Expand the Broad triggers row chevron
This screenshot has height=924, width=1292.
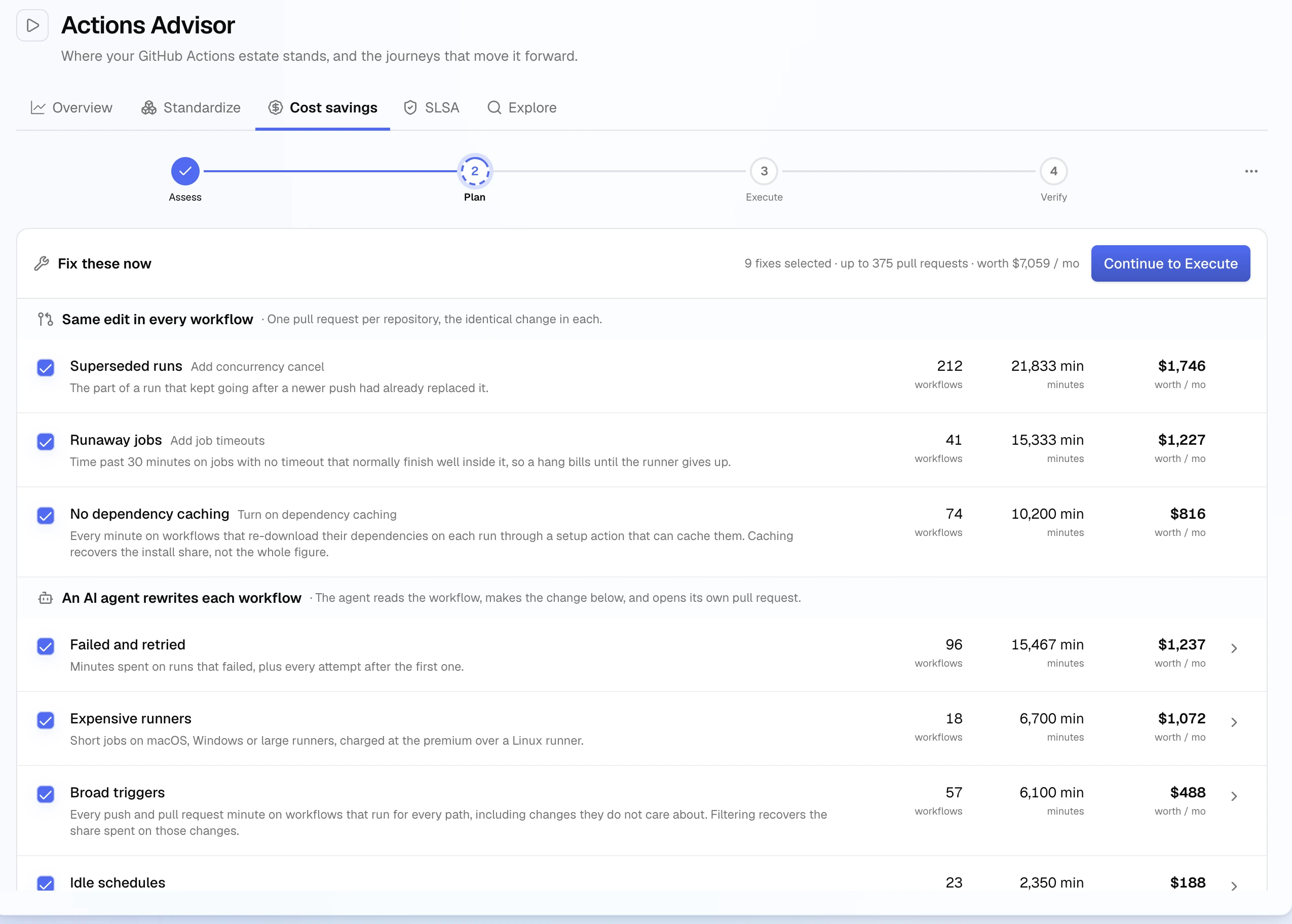(1233, 796)
